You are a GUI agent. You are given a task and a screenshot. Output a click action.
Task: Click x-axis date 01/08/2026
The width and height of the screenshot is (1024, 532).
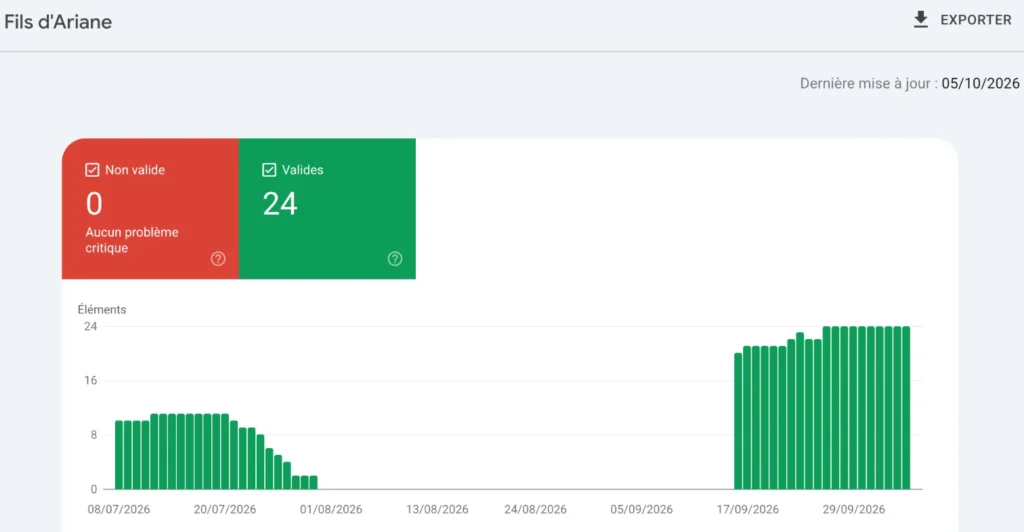tap(331, 509)
